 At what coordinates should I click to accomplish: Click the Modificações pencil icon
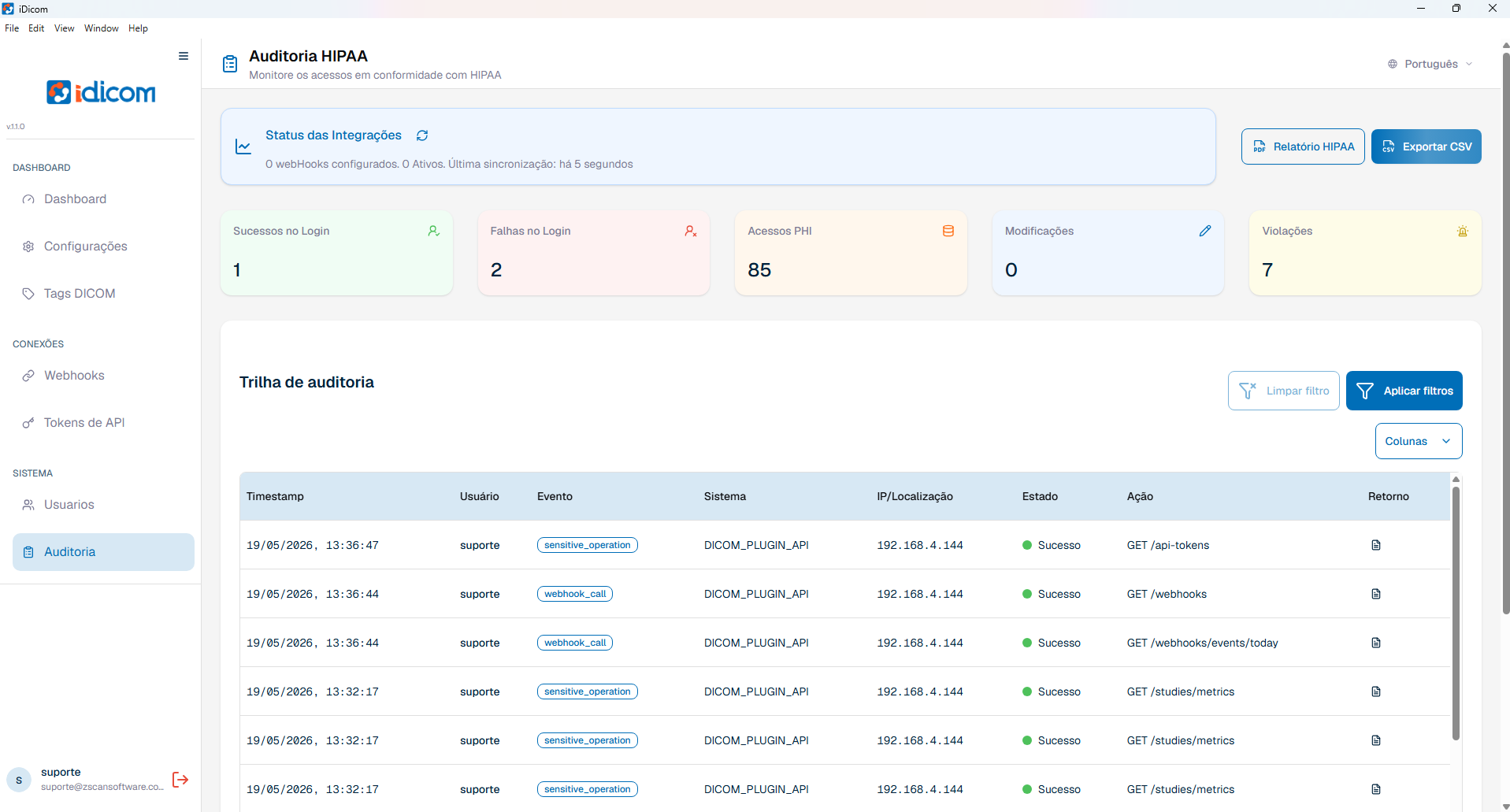pyautogui.click(x=1205, y=231)
